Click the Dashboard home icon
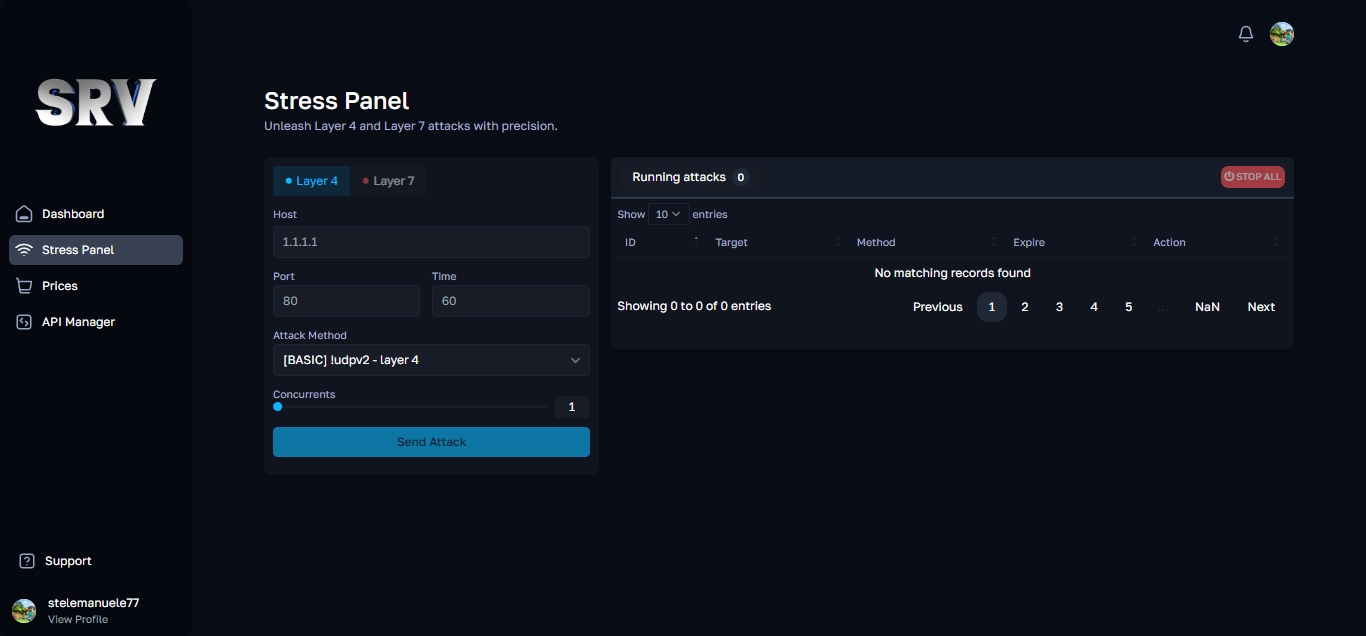The width and height of the screenshot is (1366, 636). 25,214
